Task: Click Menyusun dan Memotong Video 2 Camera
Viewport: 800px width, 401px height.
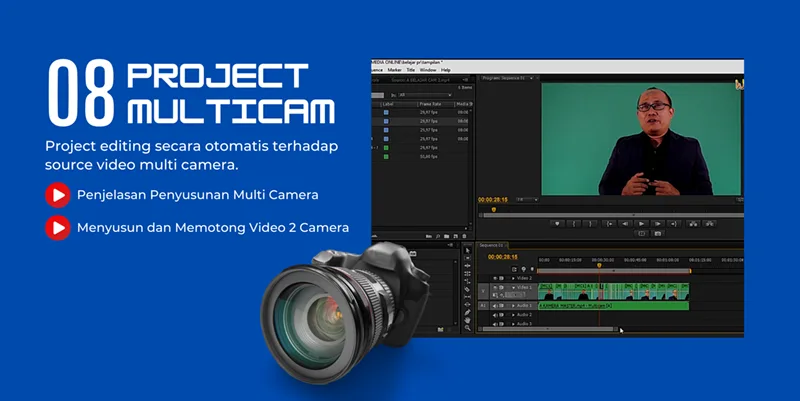Action: (212, 228)
